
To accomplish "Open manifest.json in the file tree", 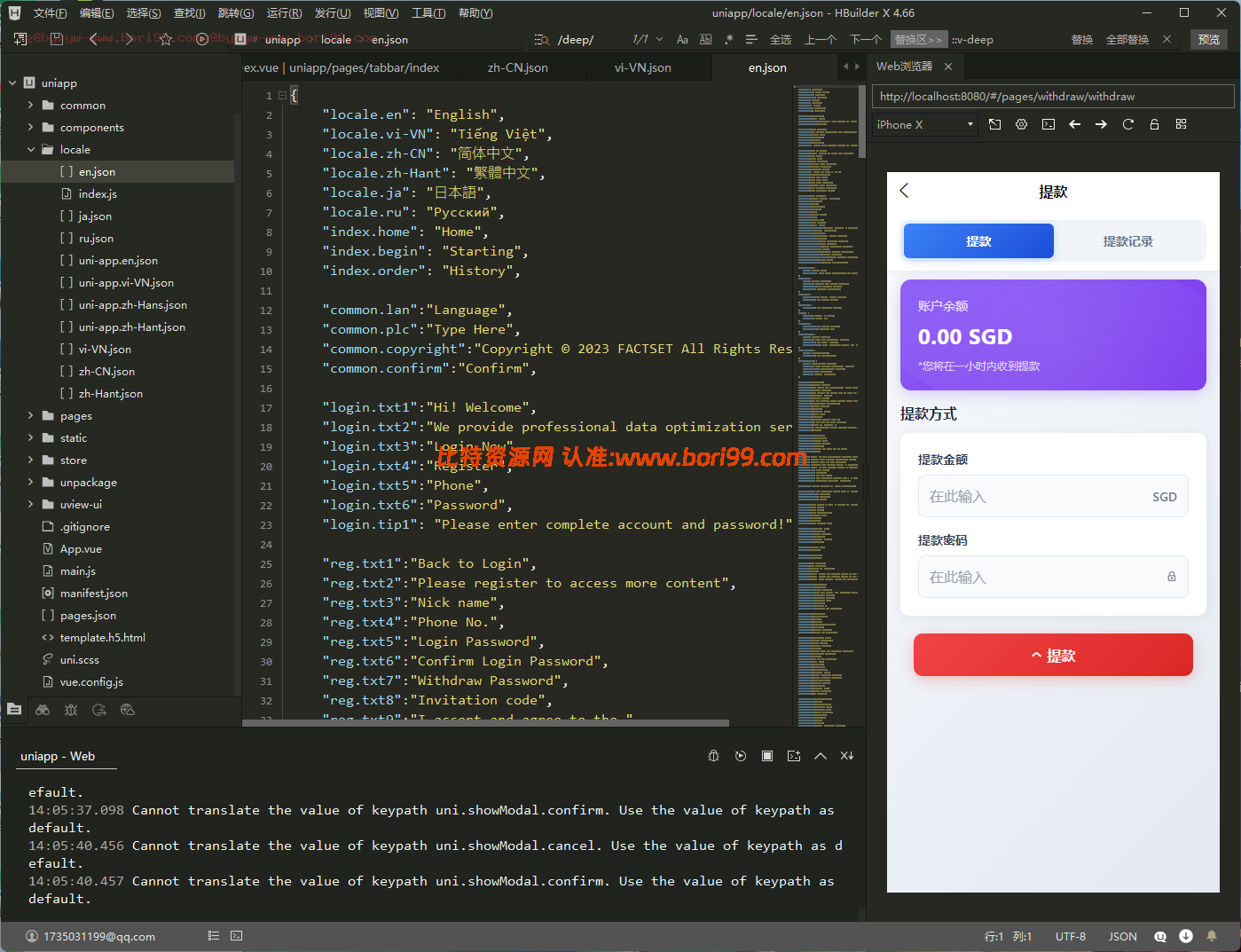I will click(x=93, y=593).
